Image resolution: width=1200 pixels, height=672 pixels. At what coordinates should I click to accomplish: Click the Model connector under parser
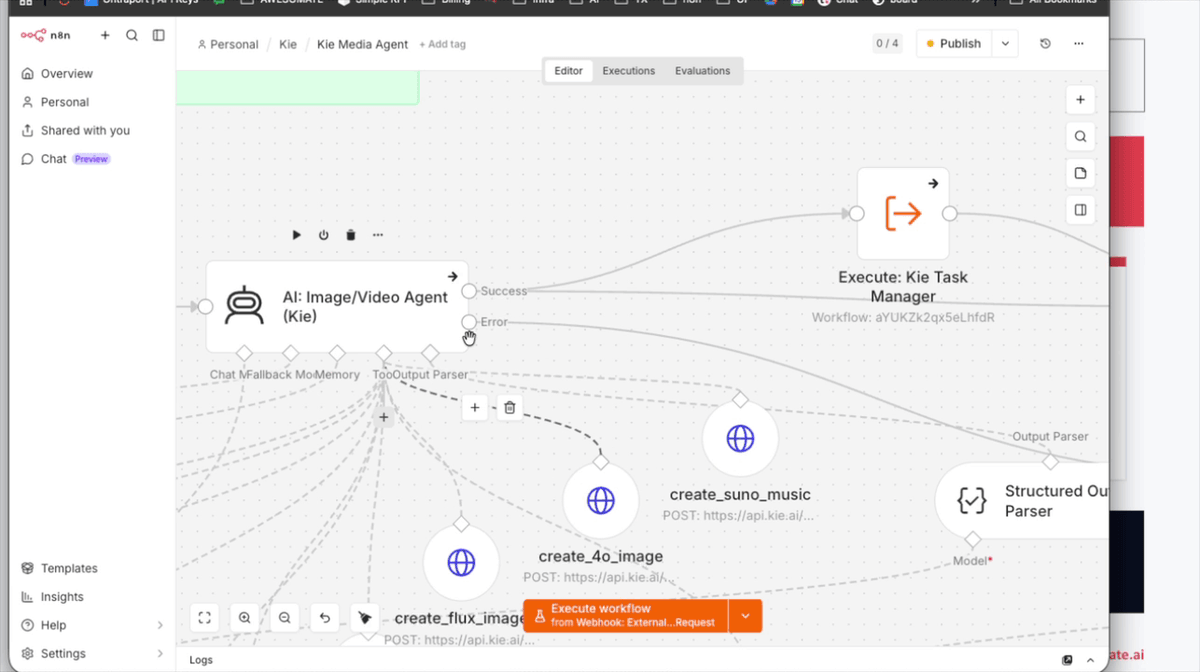pyautogui.click(x=973, y=539)
